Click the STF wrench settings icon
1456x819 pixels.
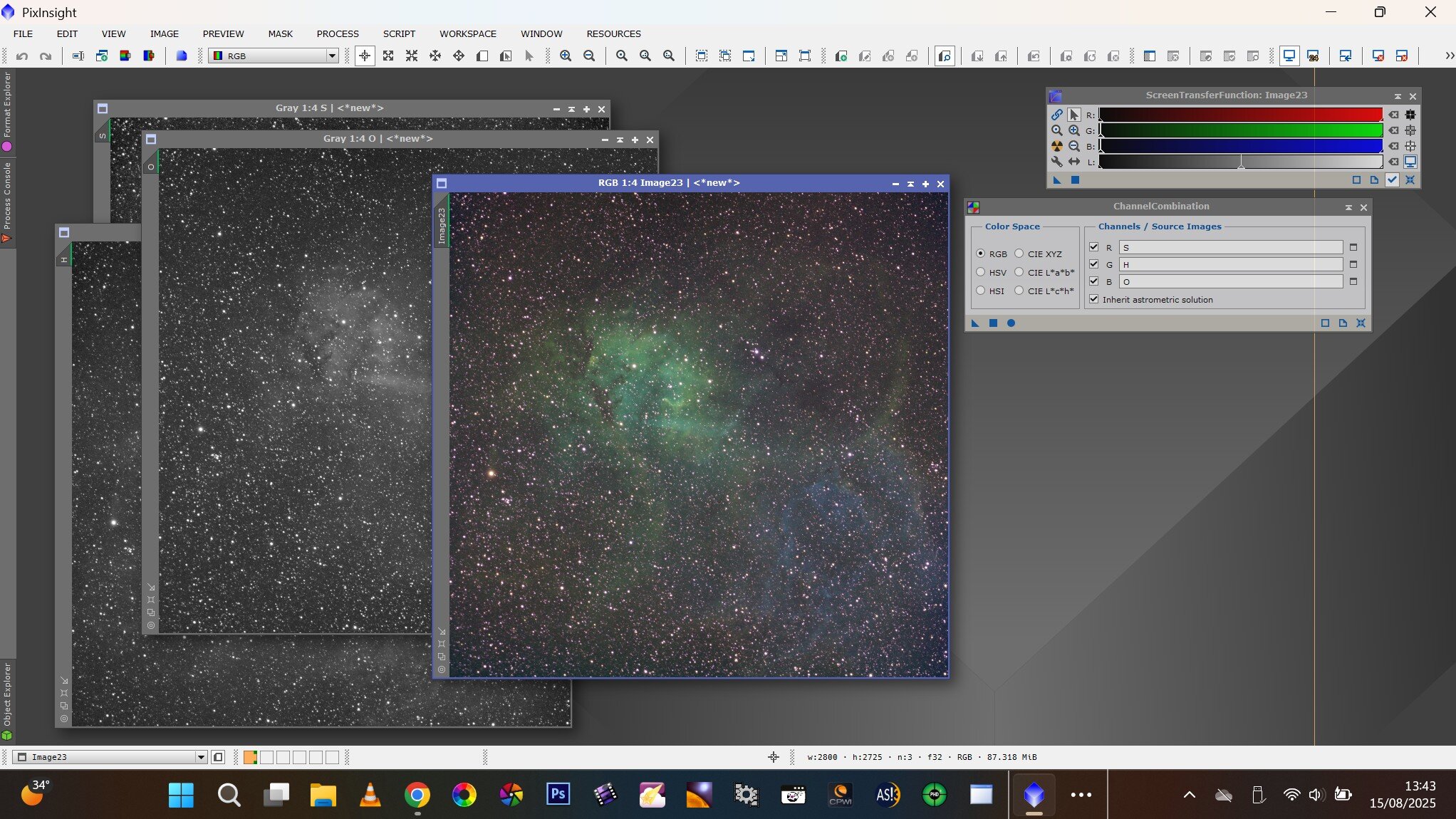(x=1056, y=162)
